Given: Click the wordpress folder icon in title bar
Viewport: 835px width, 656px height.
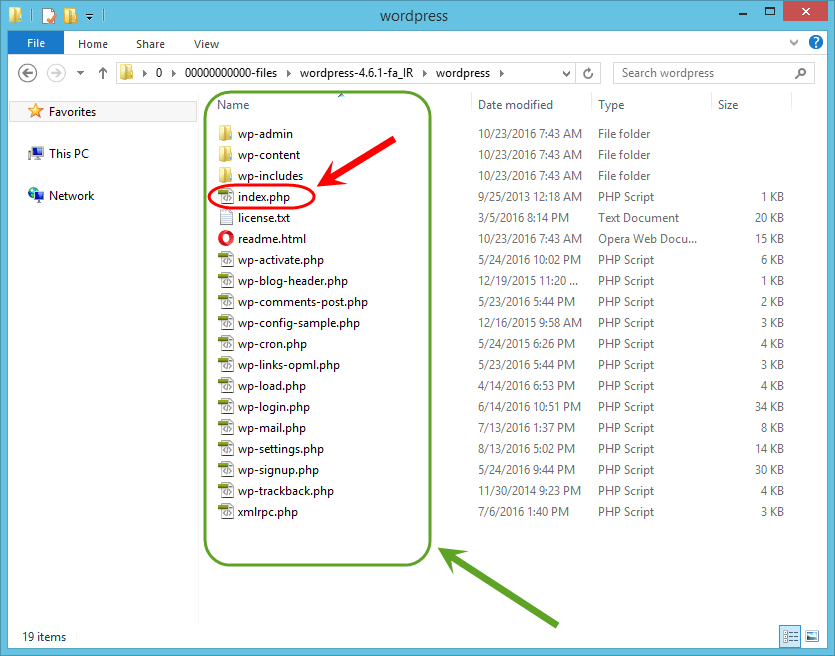Looking at the screenshot, I should point(16,15).
